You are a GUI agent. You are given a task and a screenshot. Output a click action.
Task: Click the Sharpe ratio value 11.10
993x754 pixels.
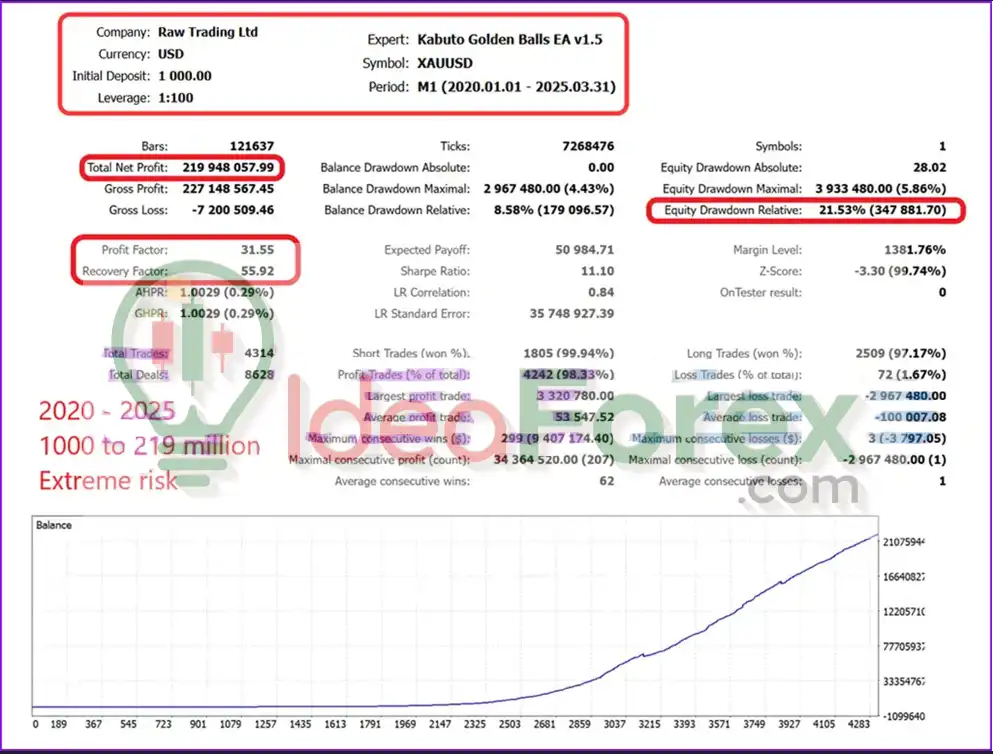pyautogui.click(x=597, y=271)
